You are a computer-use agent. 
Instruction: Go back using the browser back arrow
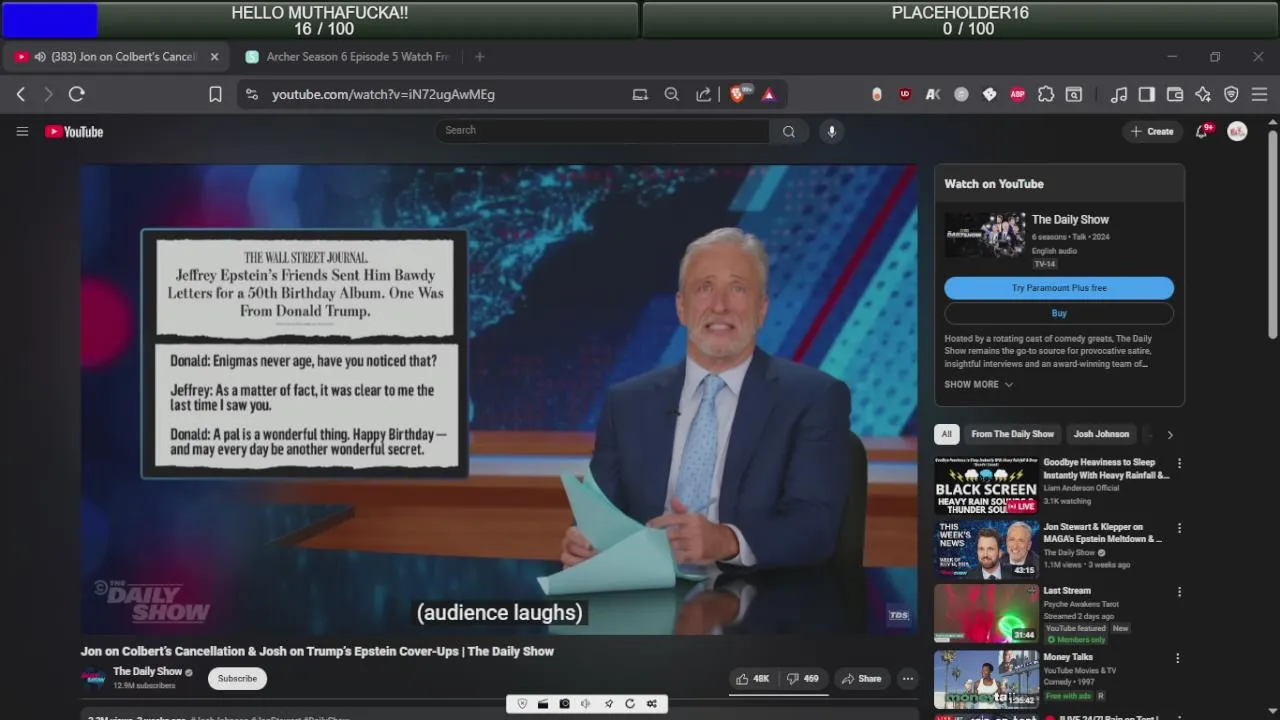tap(21, 94)
